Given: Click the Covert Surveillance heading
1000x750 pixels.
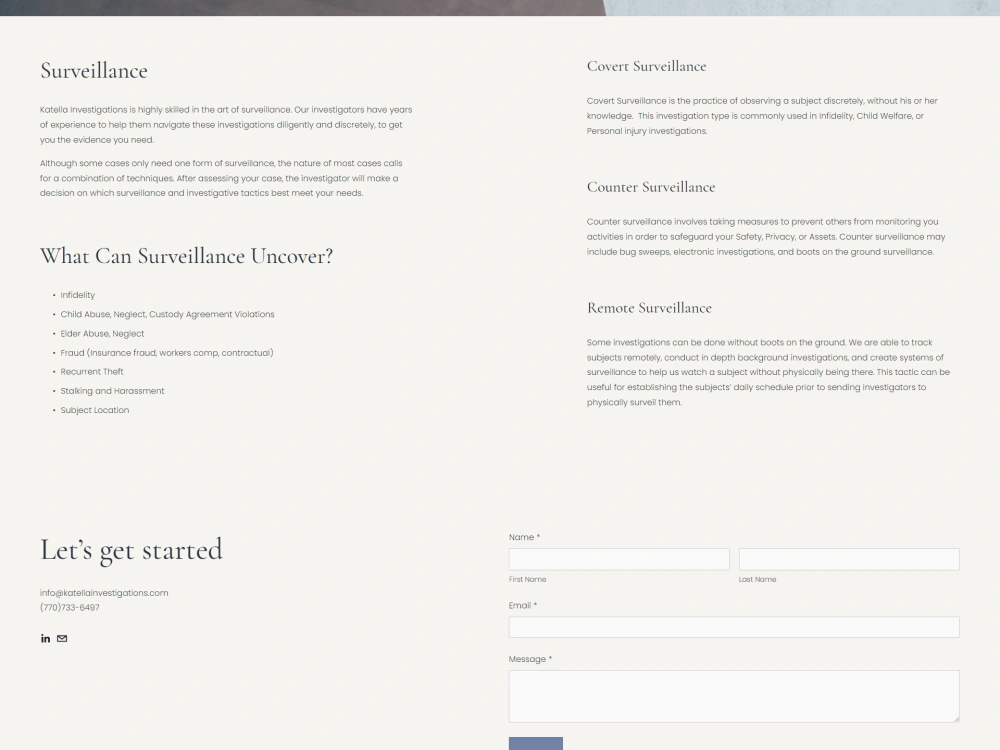Looking at the screenshot, I should [x=646, y=66].
